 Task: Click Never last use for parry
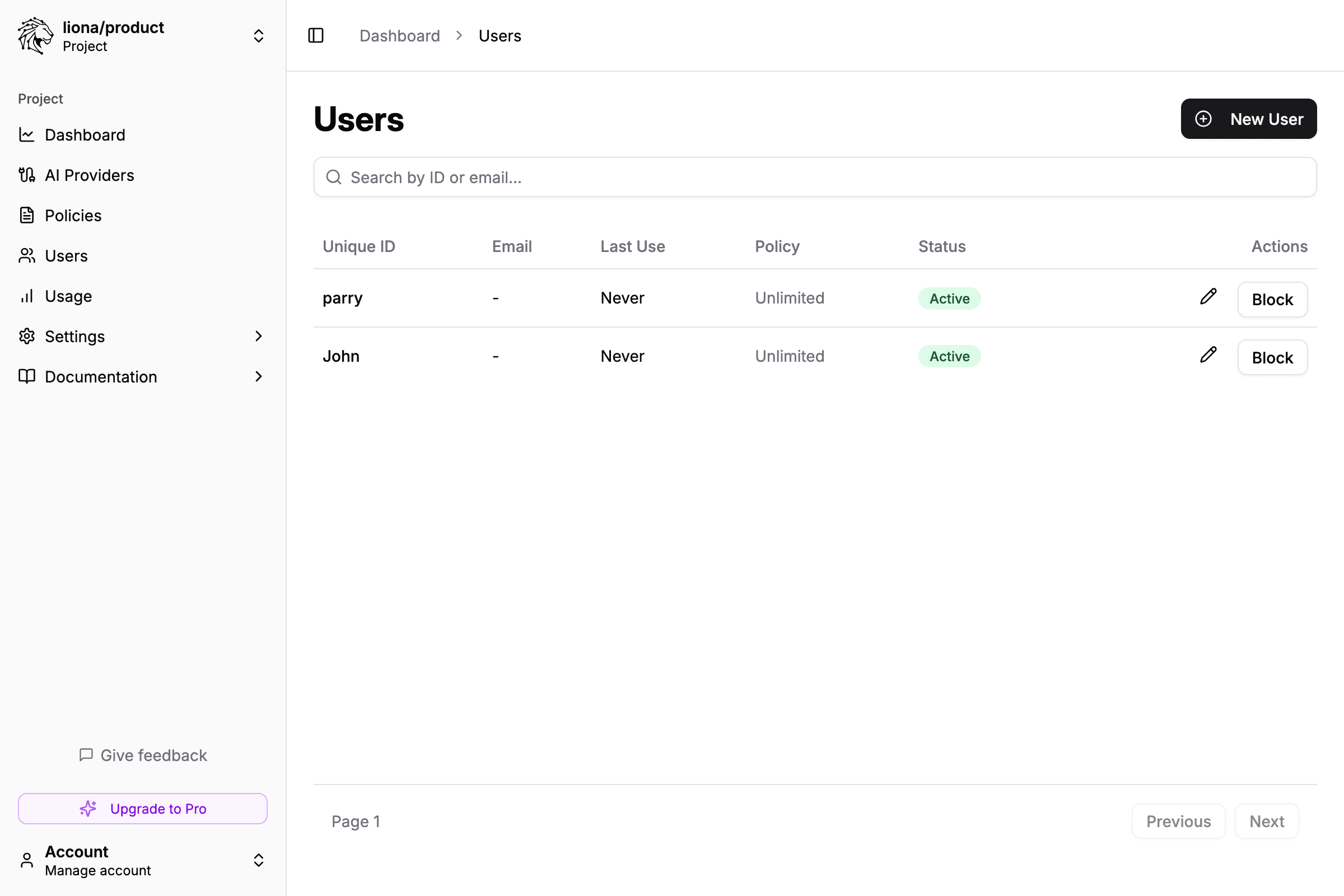622,298
